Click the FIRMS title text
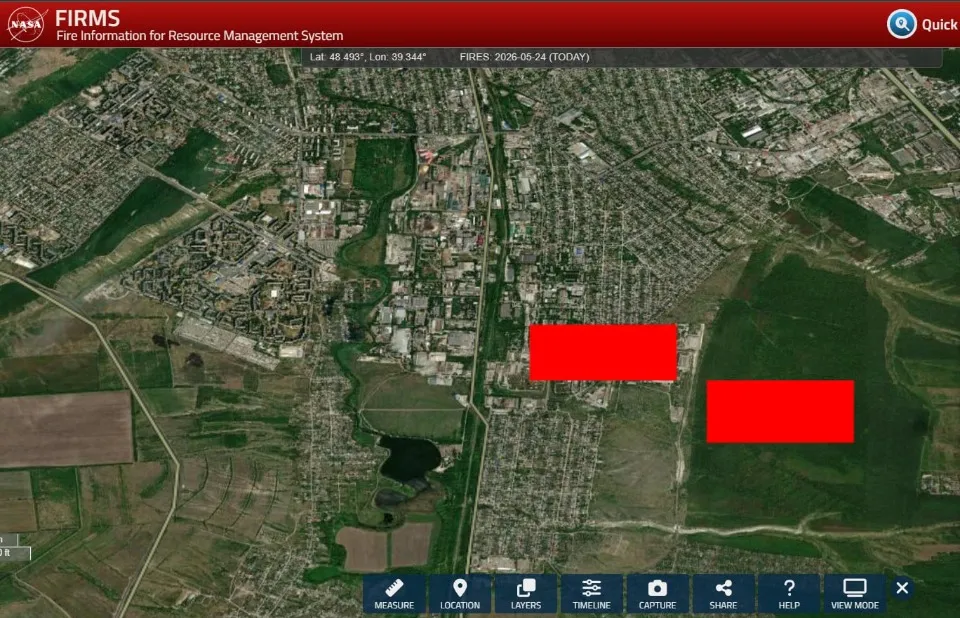This screenshot has height=618, width=960. click(x=88, y=18)
